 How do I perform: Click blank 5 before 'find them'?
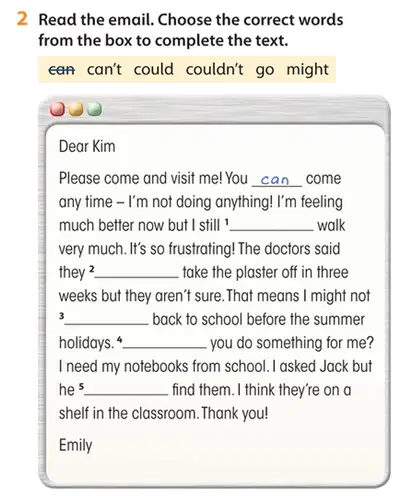[x=126, y=390]
